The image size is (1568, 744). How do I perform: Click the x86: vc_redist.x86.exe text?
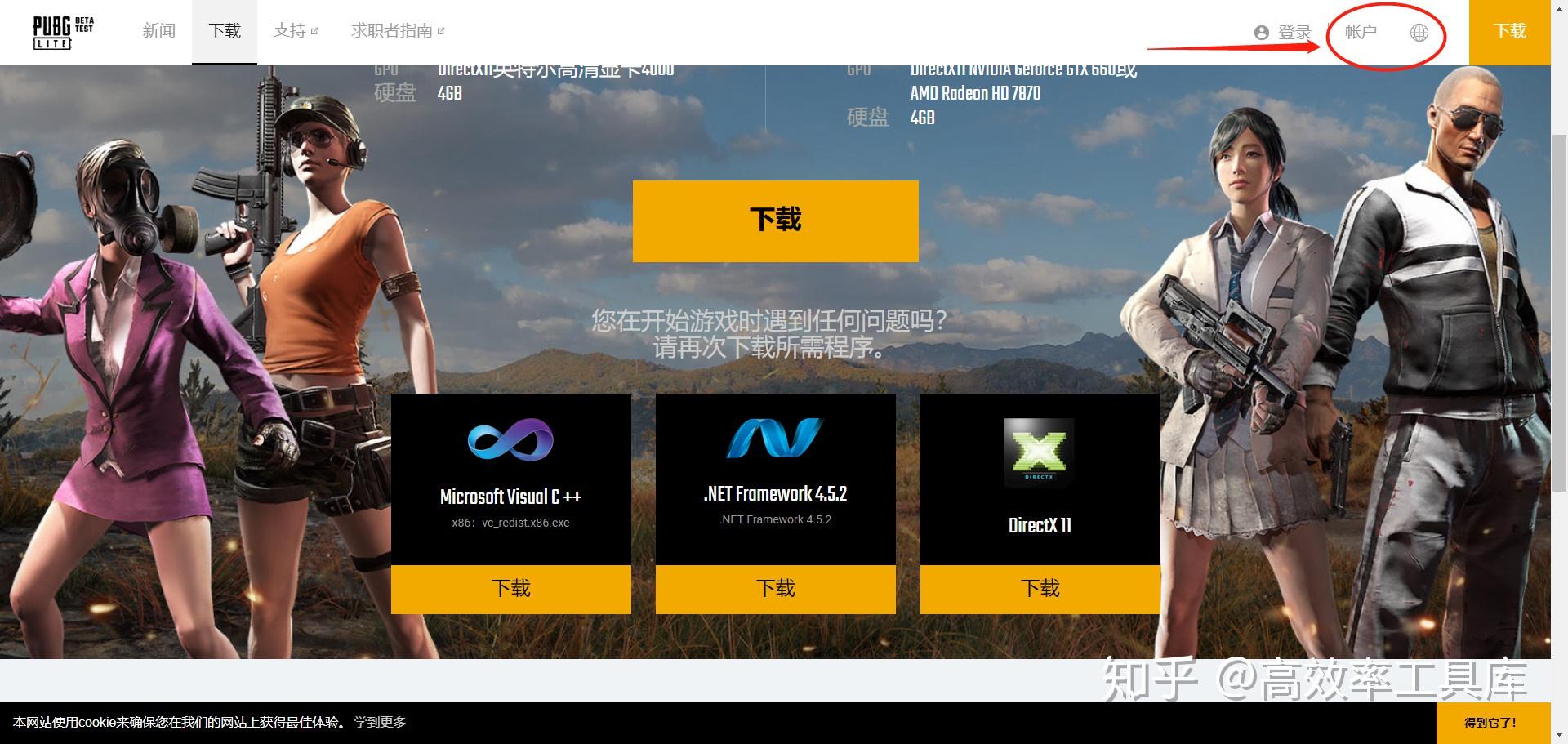510,523
